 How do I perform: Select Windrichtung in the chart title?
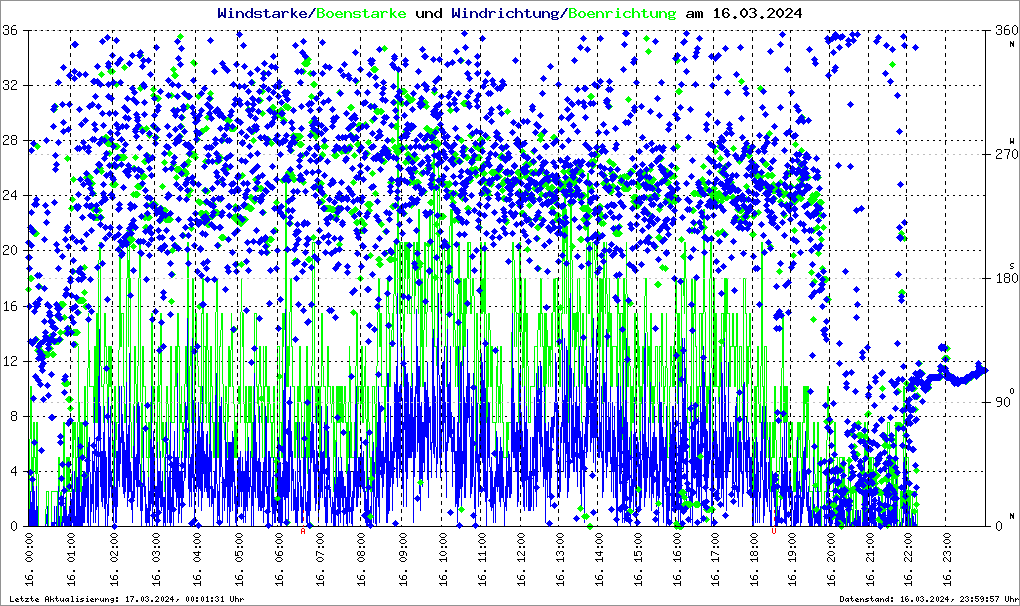(505, 14)
